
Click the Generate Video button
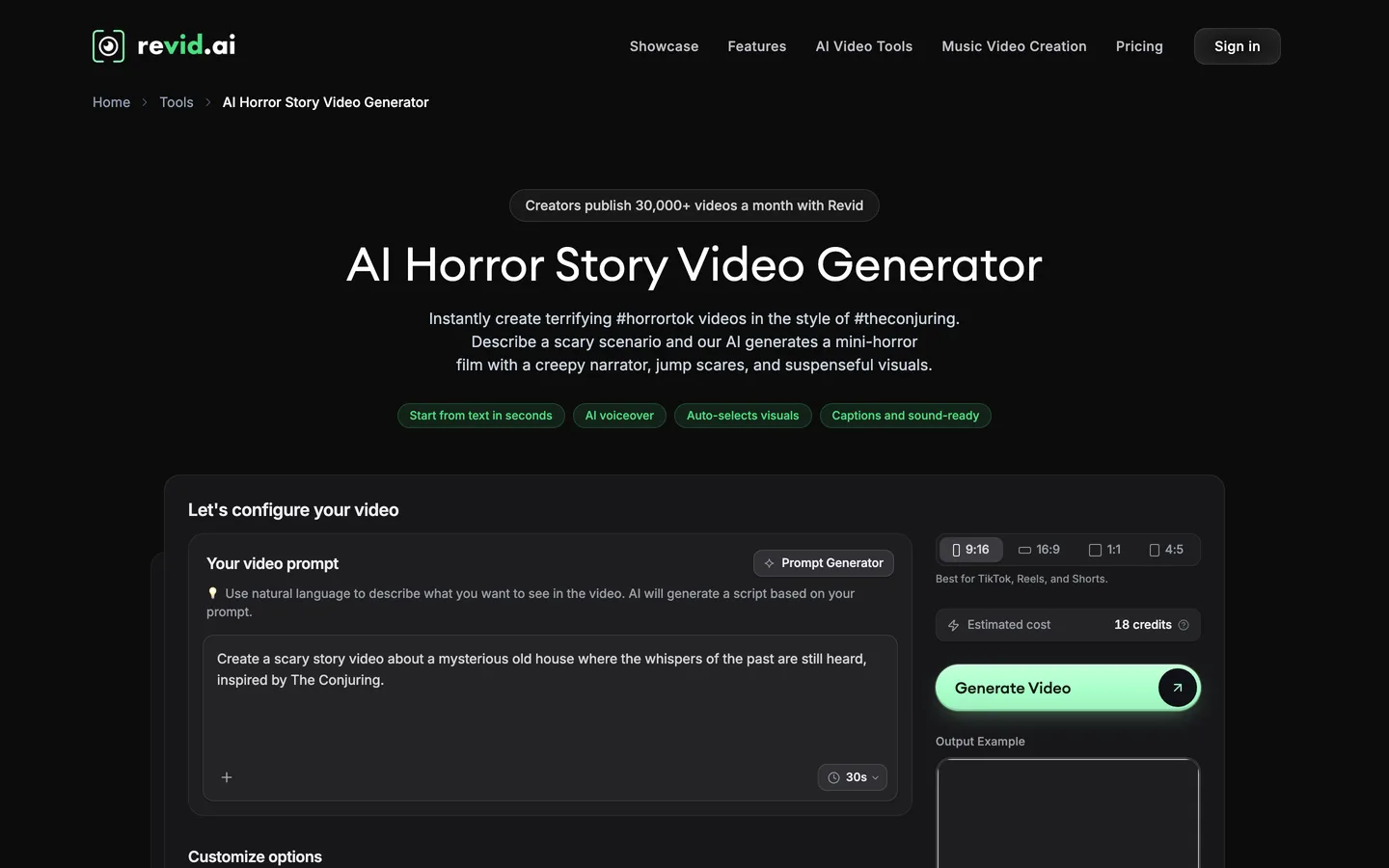click(x=1068, y=688)
